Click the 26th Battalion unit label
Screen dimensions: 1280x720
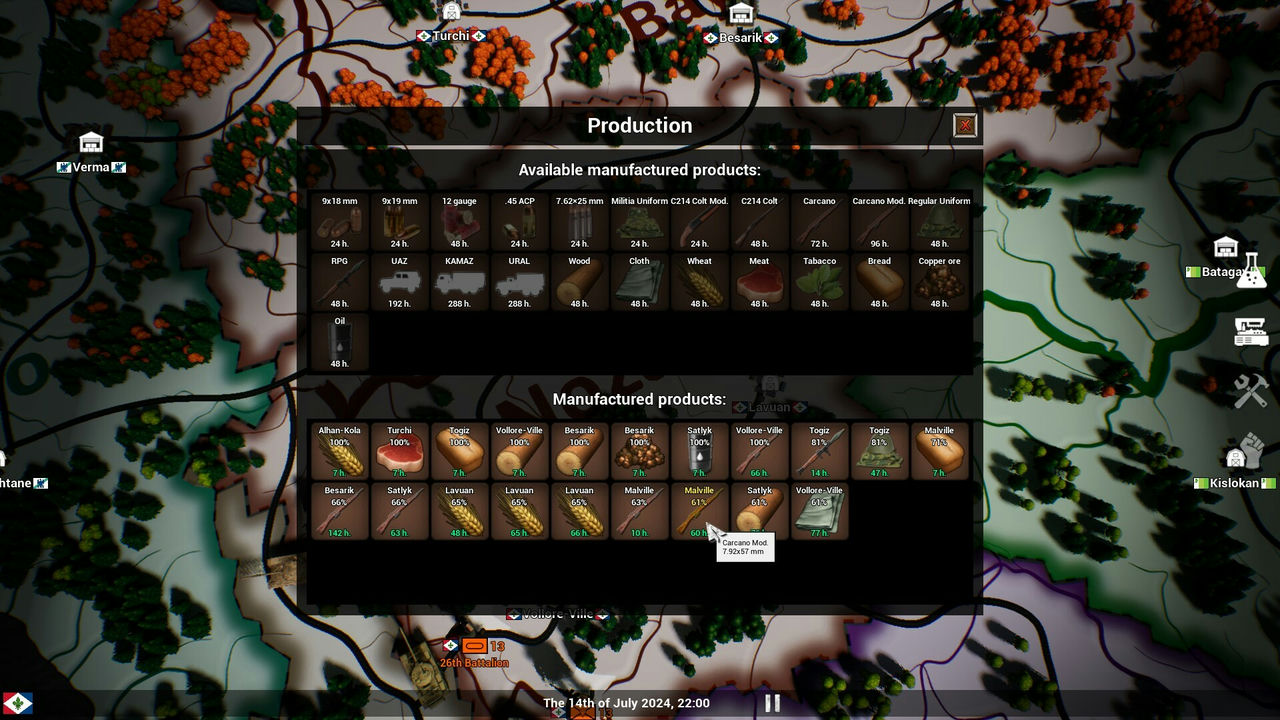pos(474,662)
